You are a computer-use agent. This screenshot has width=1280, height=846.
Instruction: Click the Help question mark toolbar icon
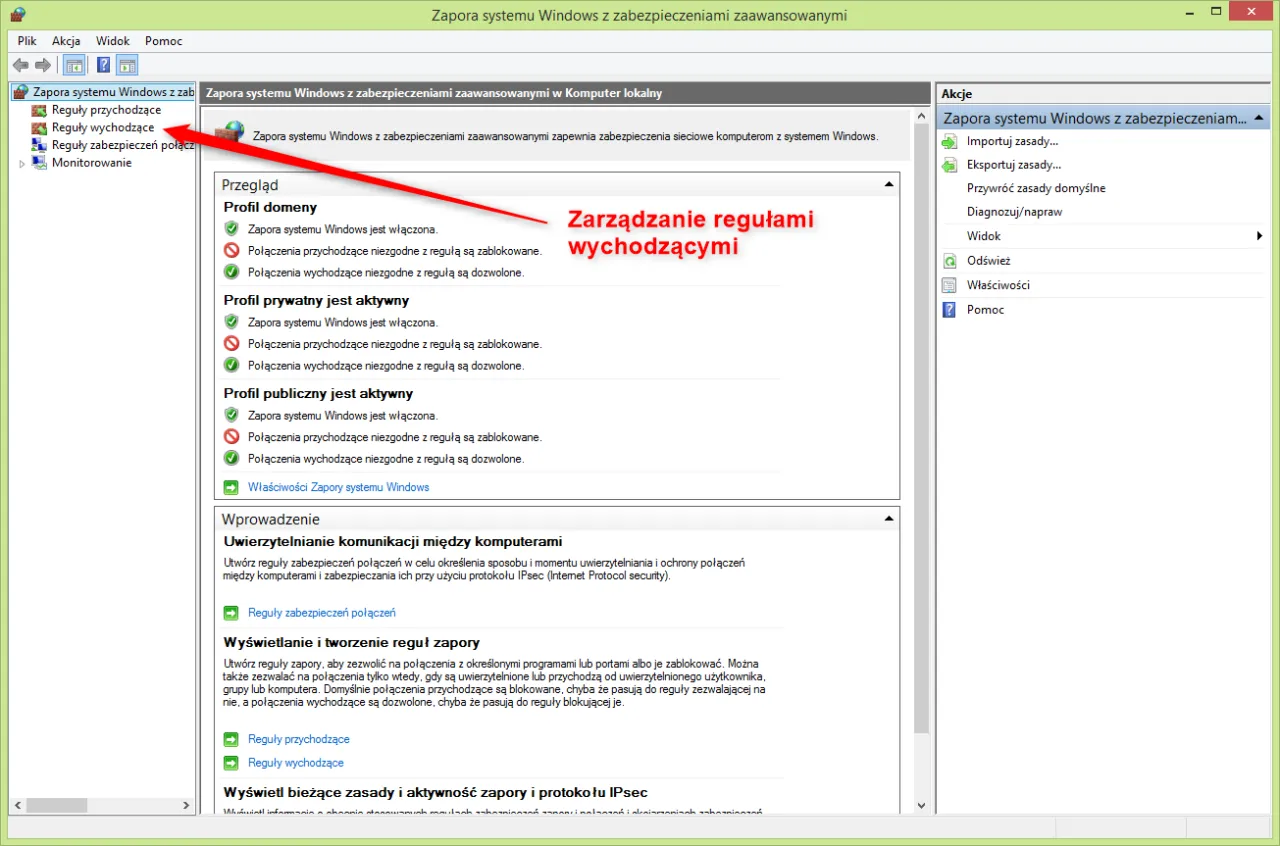(103, 64)
